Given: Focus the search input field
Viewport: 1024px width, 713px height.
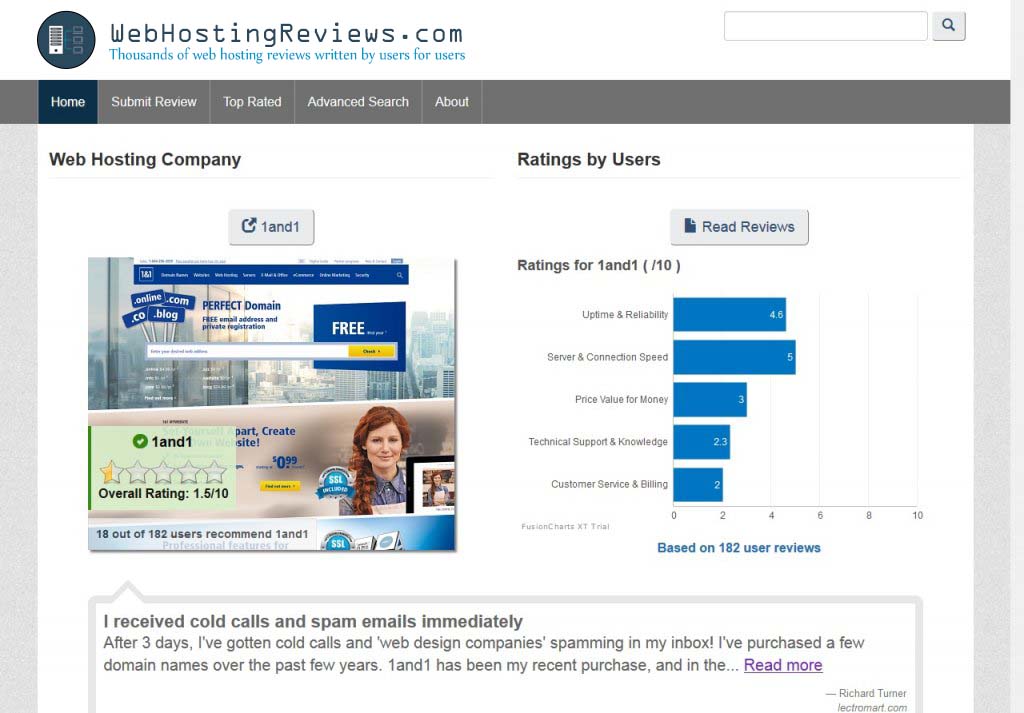Looking at the screenshot, I should (825, 26).
